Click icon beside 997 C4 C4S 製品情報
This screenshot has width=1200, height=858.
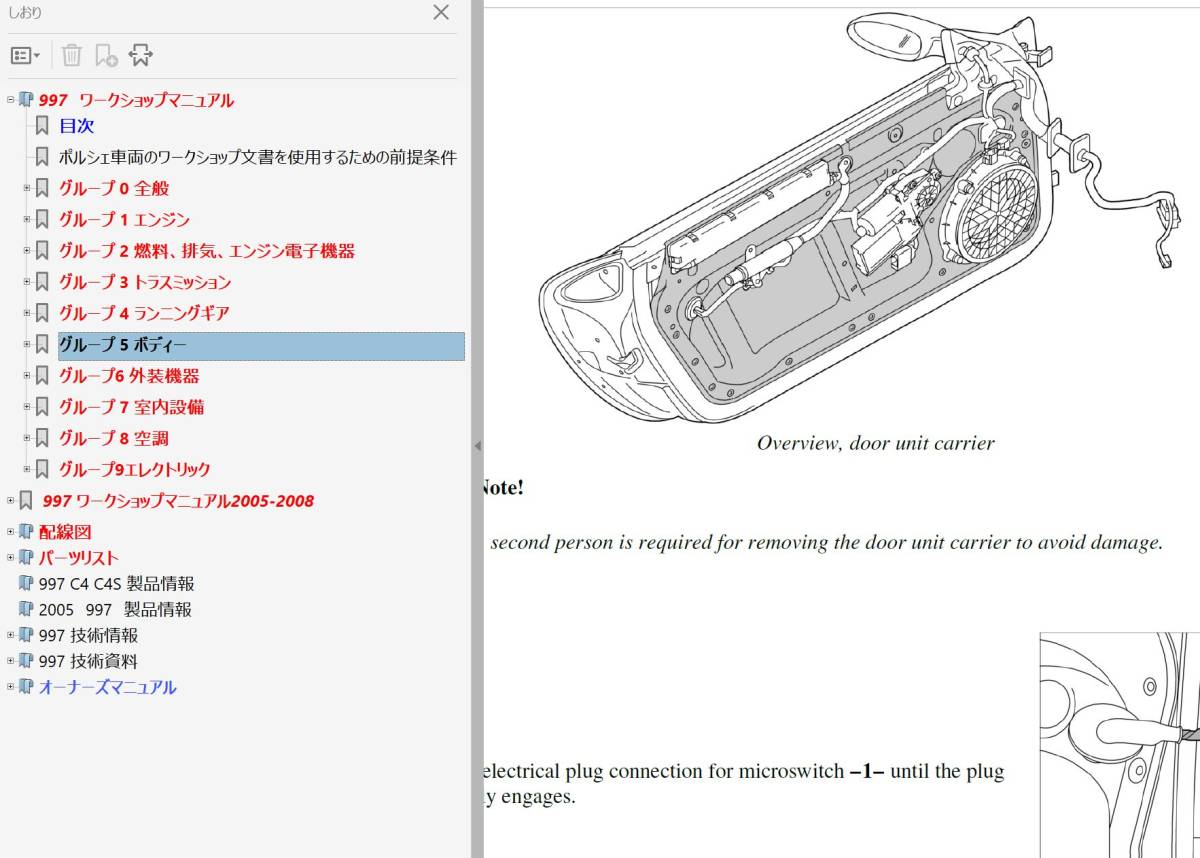pos(26,584)
